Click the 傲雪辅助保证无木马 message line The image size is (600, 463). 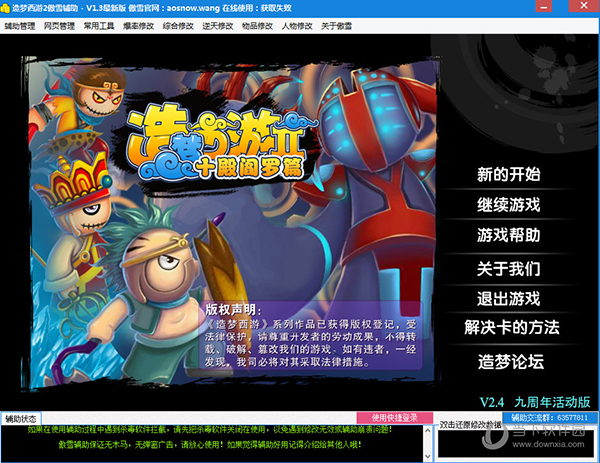coord(210,444)
